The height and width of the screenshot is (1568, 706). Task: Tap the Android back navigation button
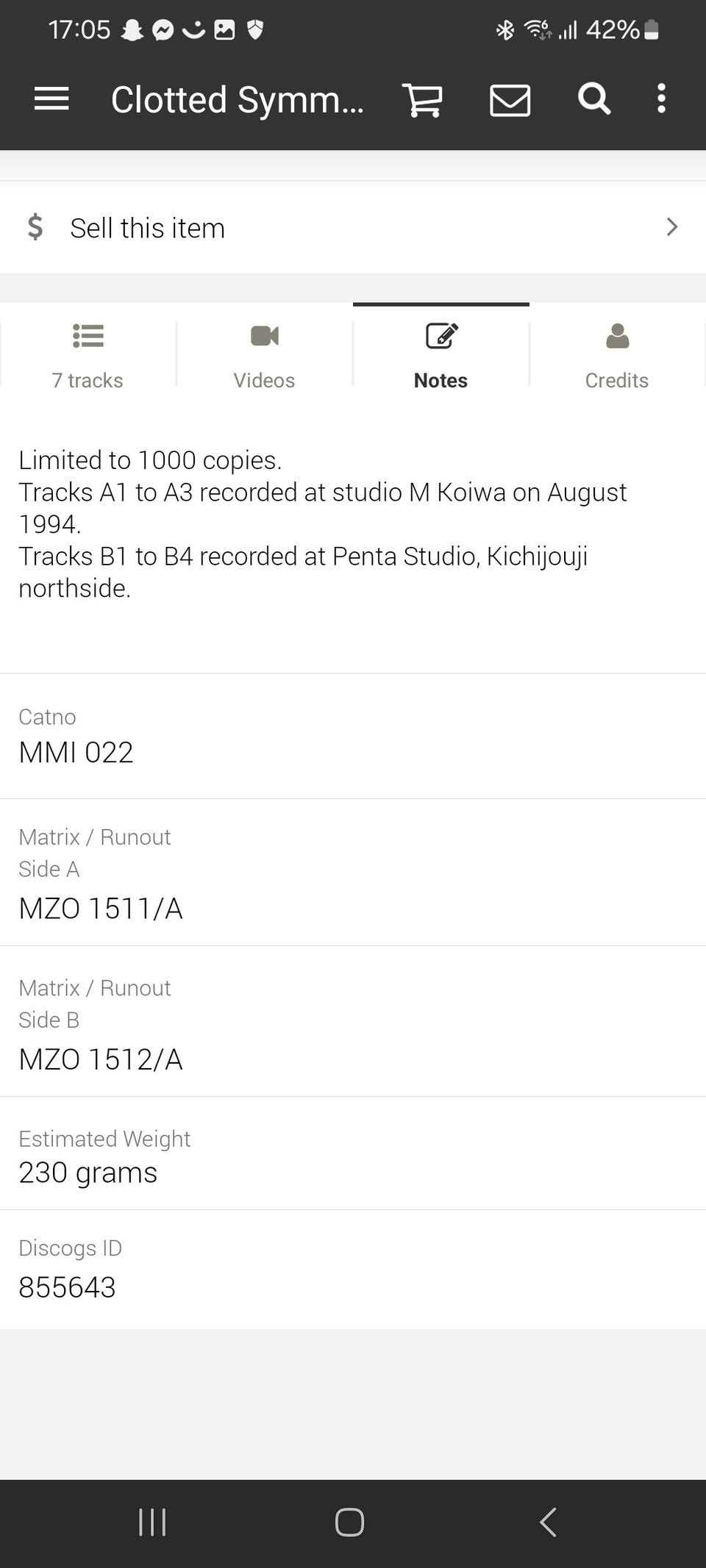548,1522
